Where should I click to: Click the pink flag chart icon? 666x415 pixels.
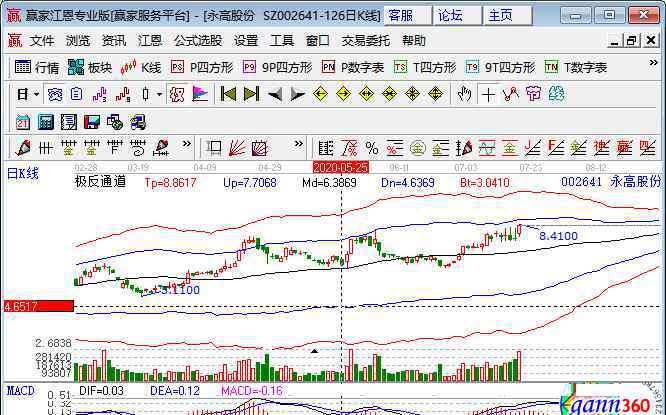[x=200, y=94]
